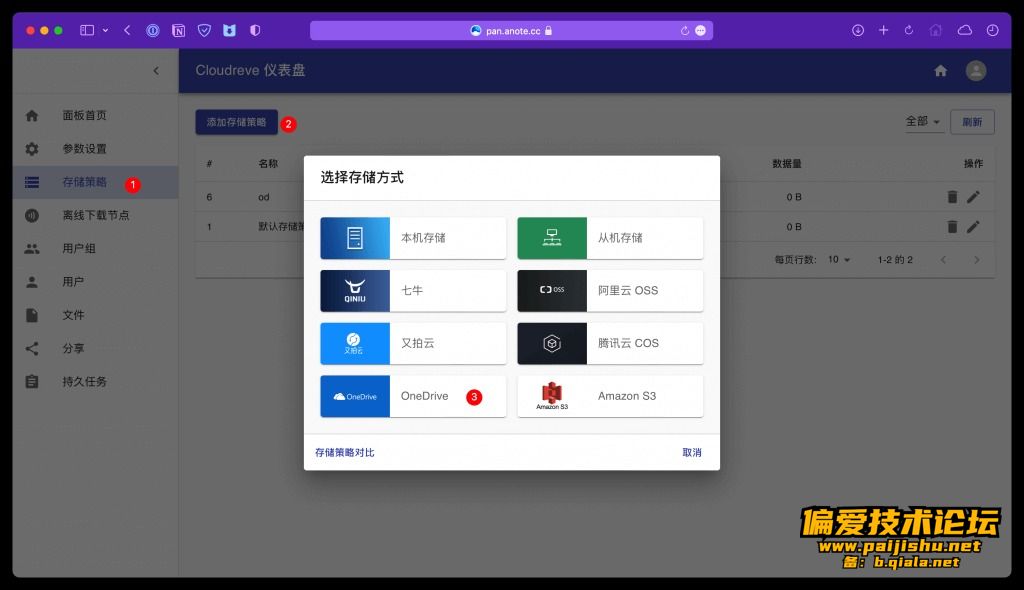Click the home icon in the dashboard header
Image resolution: width=1024 pixels, height=590 pixels.
click(940, 71)
